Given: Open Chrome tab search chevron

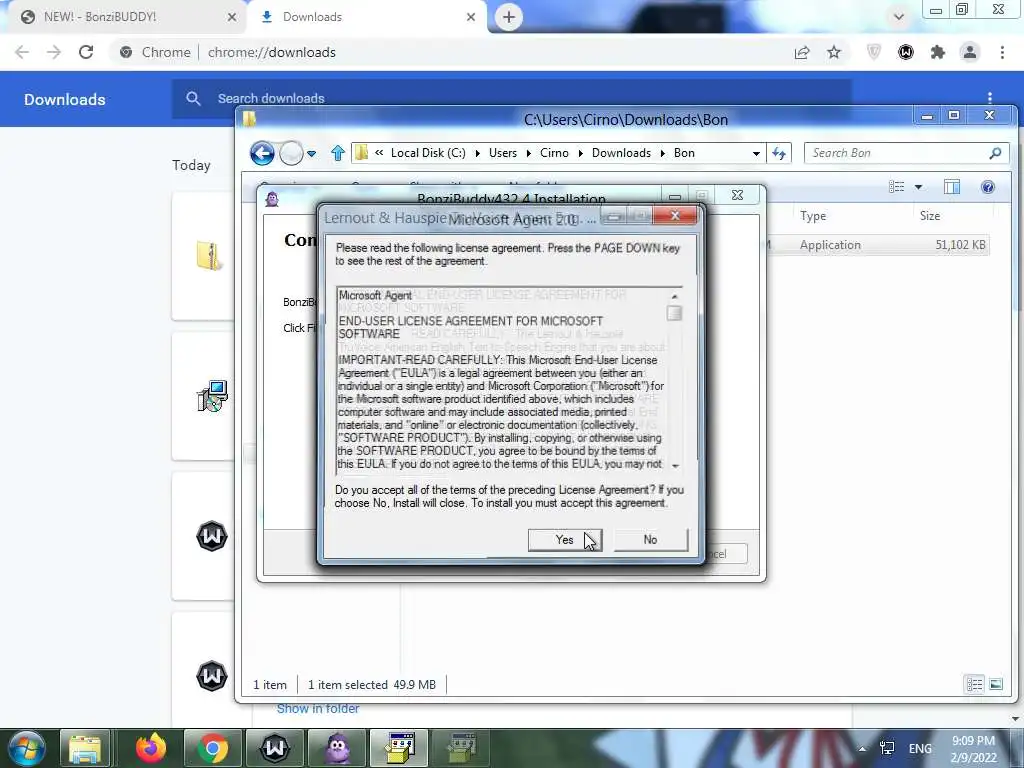Looking at the screenshot, I should pos(899,17).
